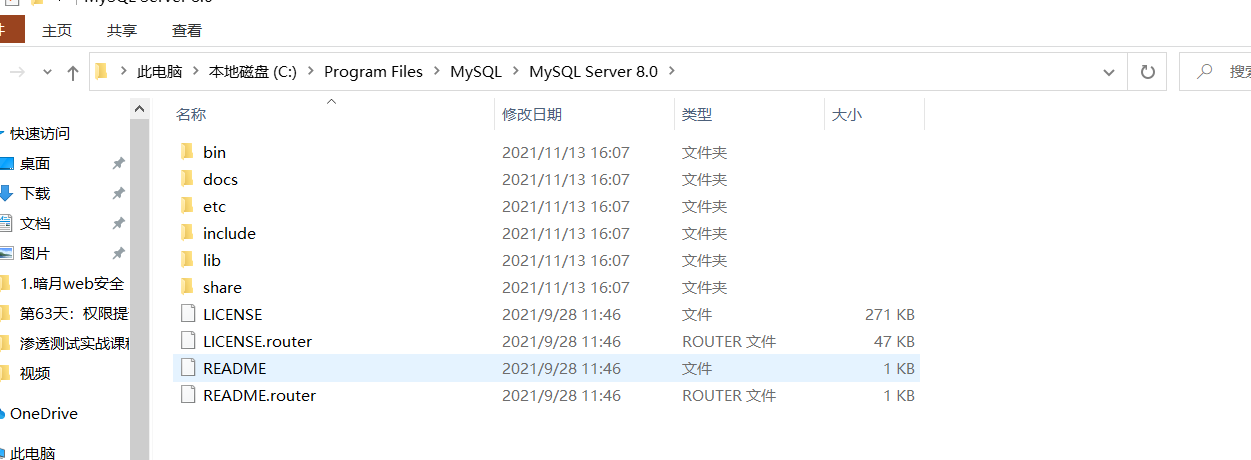
Task: Sort files by 名称 column
Action: click(x=191, y=115)
